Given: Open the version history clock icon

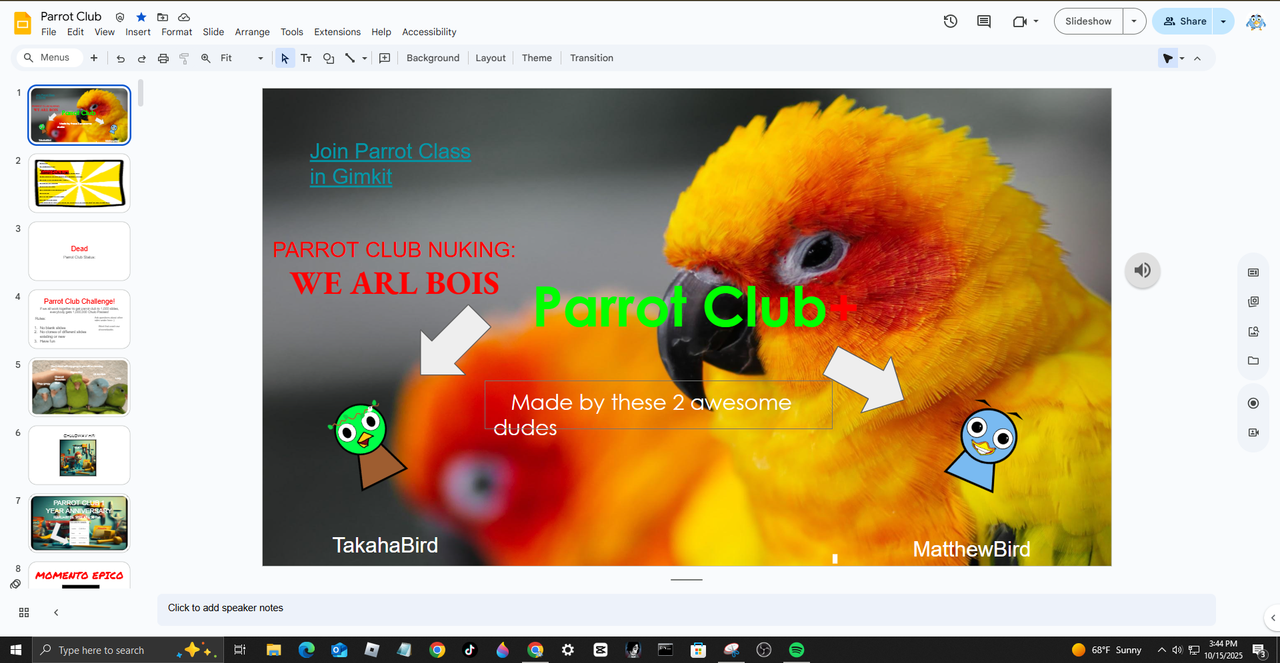Looking at the screenshot, I should coord(950,21).
